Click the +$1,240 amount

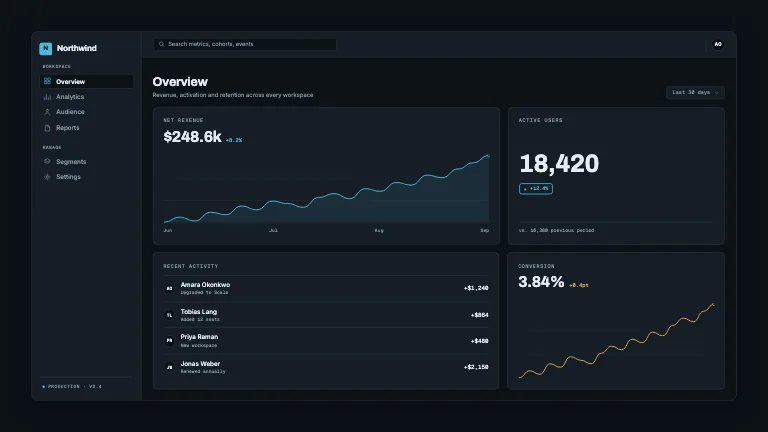tap(476, 288)
